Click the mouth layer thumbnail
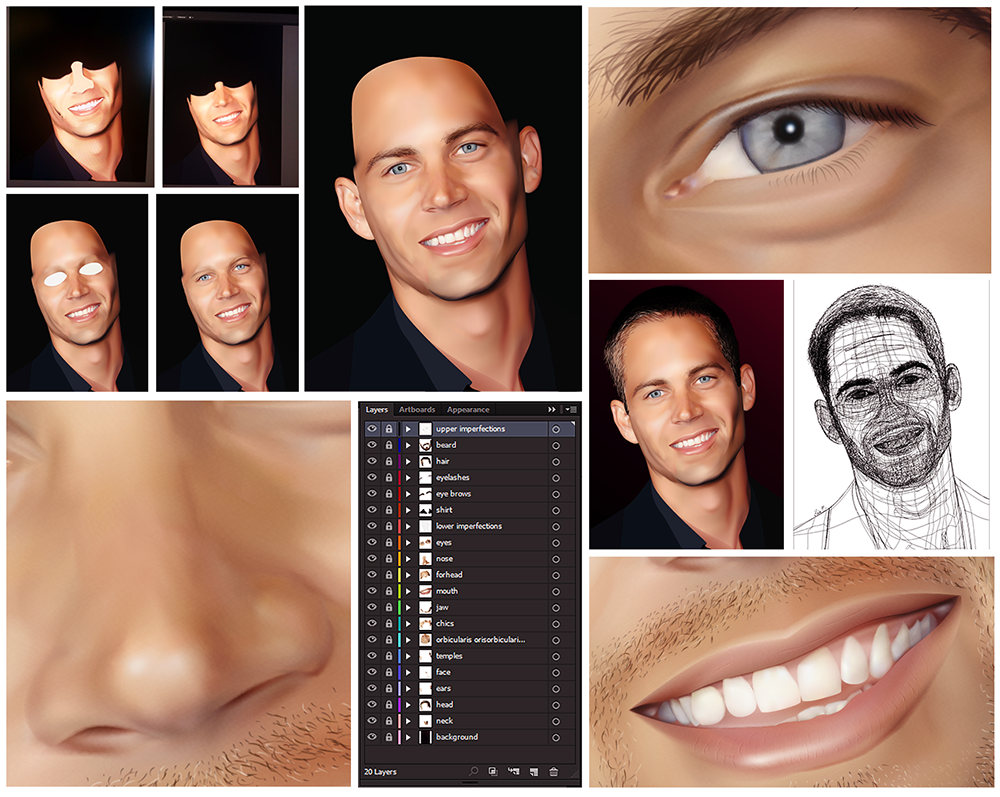 coord(425,591)
